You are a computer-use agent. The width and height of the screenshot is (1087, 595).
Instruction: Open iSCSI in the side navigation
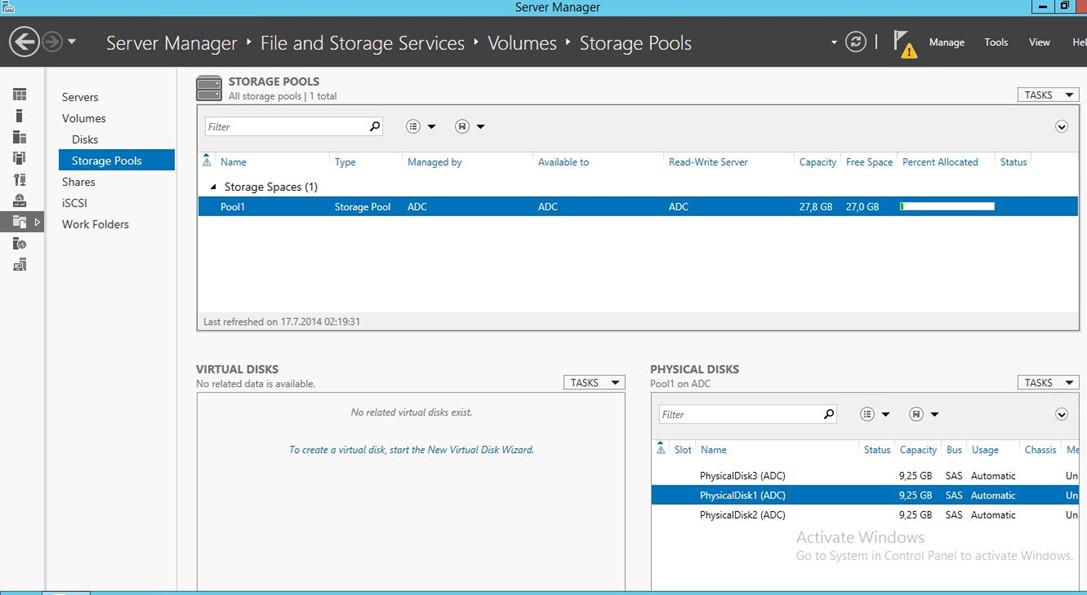pyautogui.click(x=74, y=203)
